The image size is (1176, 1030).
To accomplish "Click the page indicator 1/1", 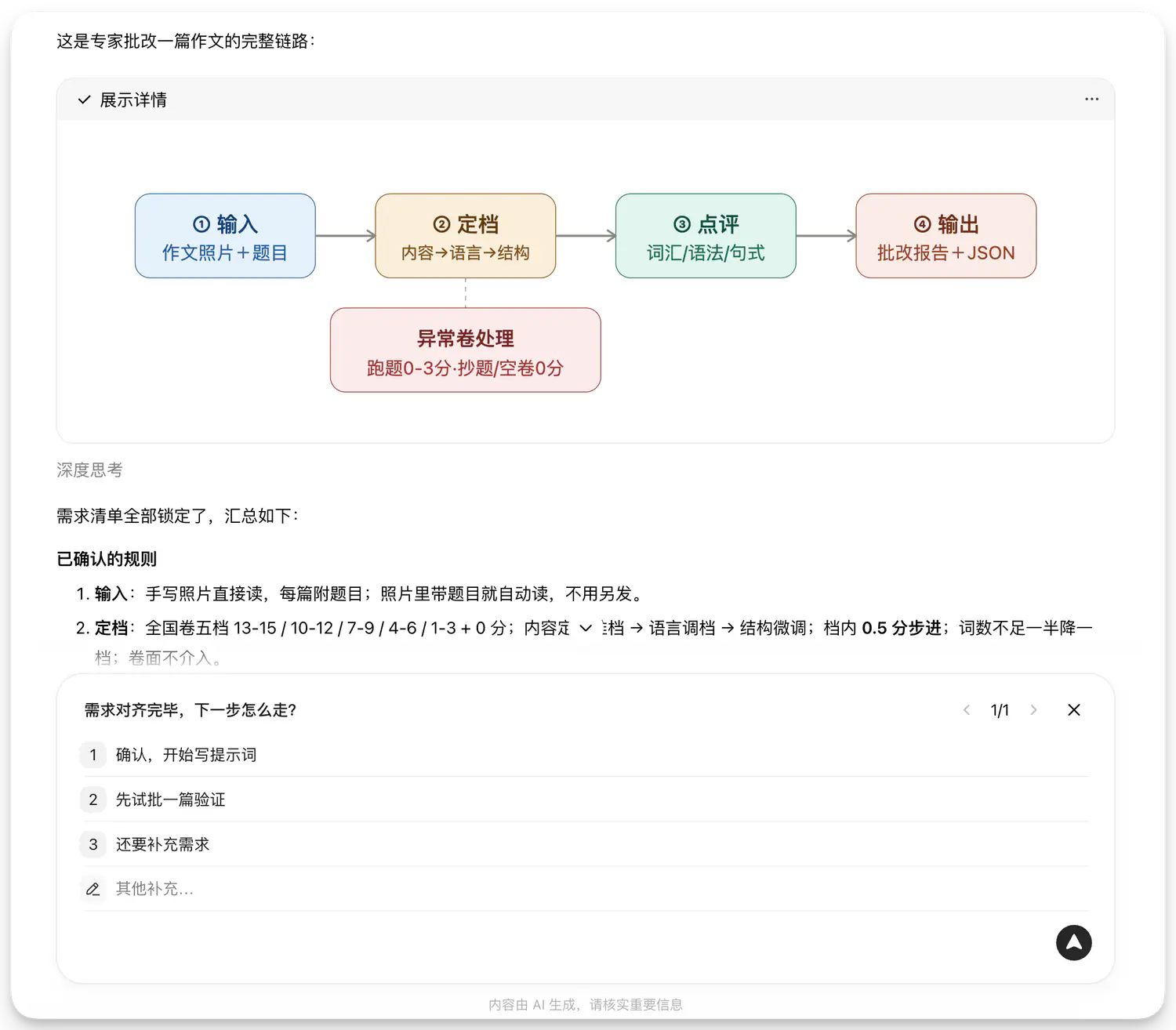I will tap(1000, 710).
